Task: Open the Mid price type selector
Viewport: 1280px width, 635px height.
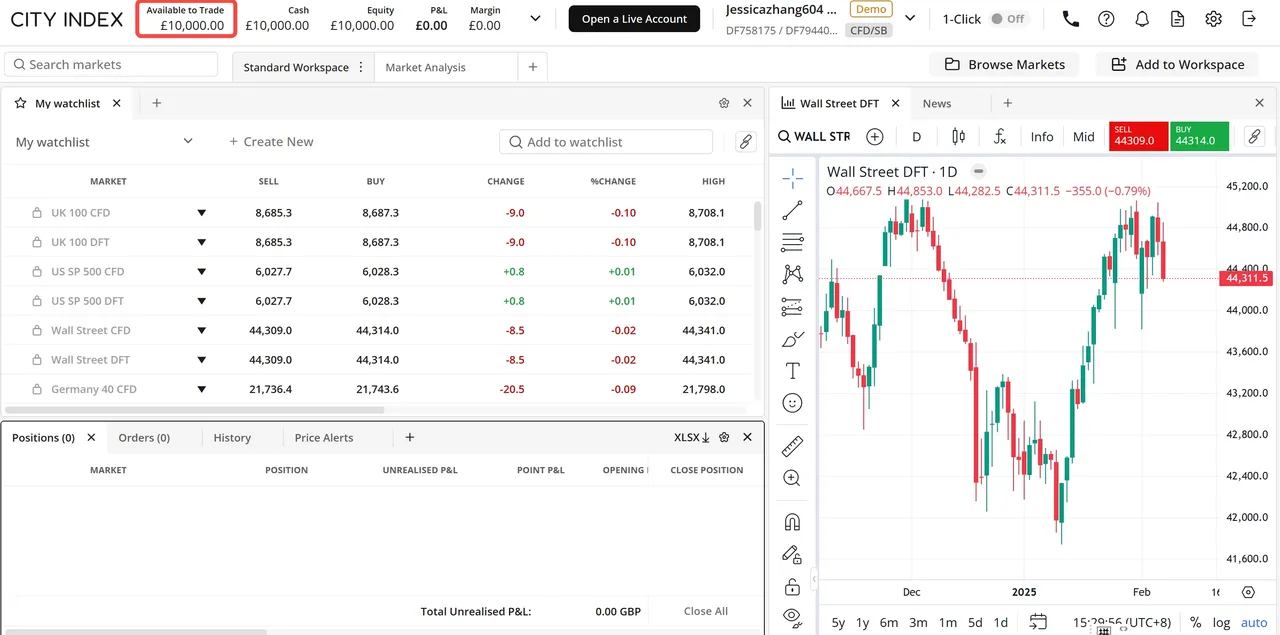Action: tap(1084, 136)
